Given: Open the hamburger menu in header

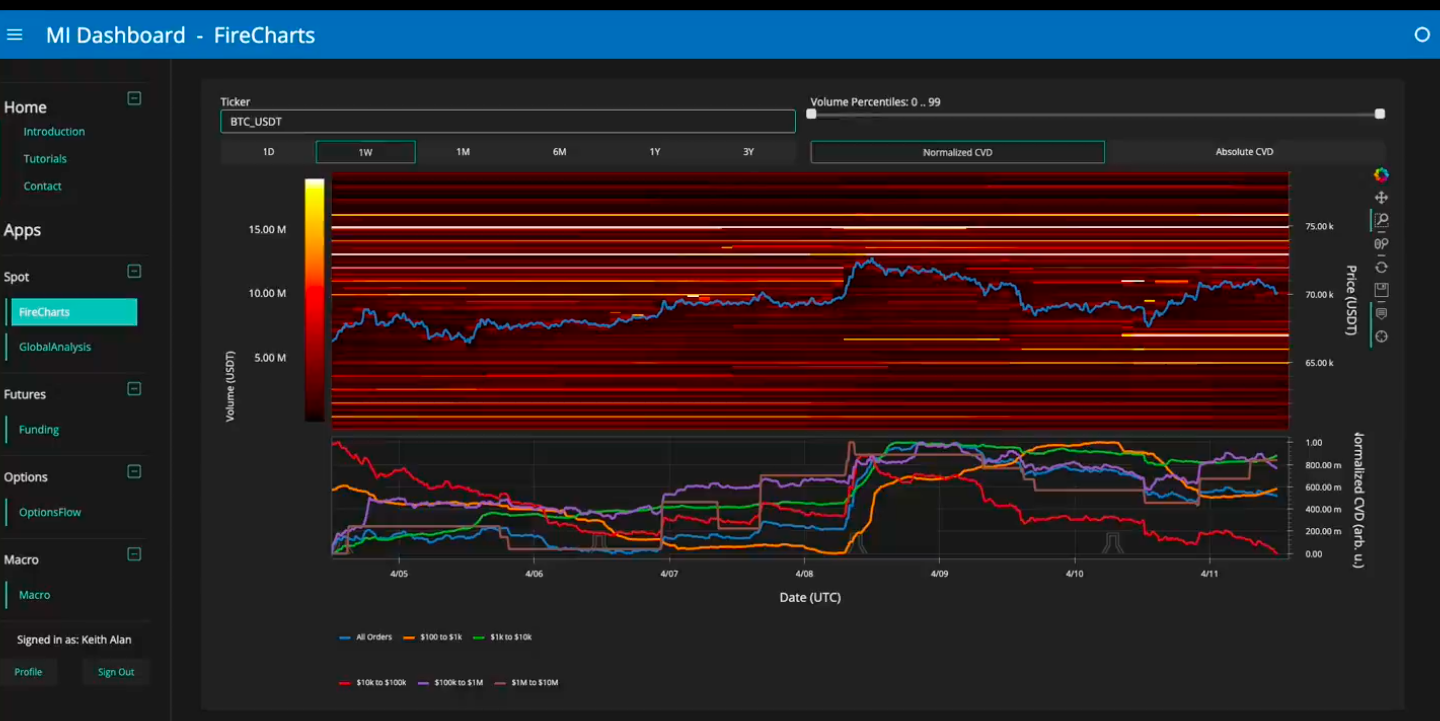Looking at the screenshot, I should pyautogui.click(x=15, y=35).
